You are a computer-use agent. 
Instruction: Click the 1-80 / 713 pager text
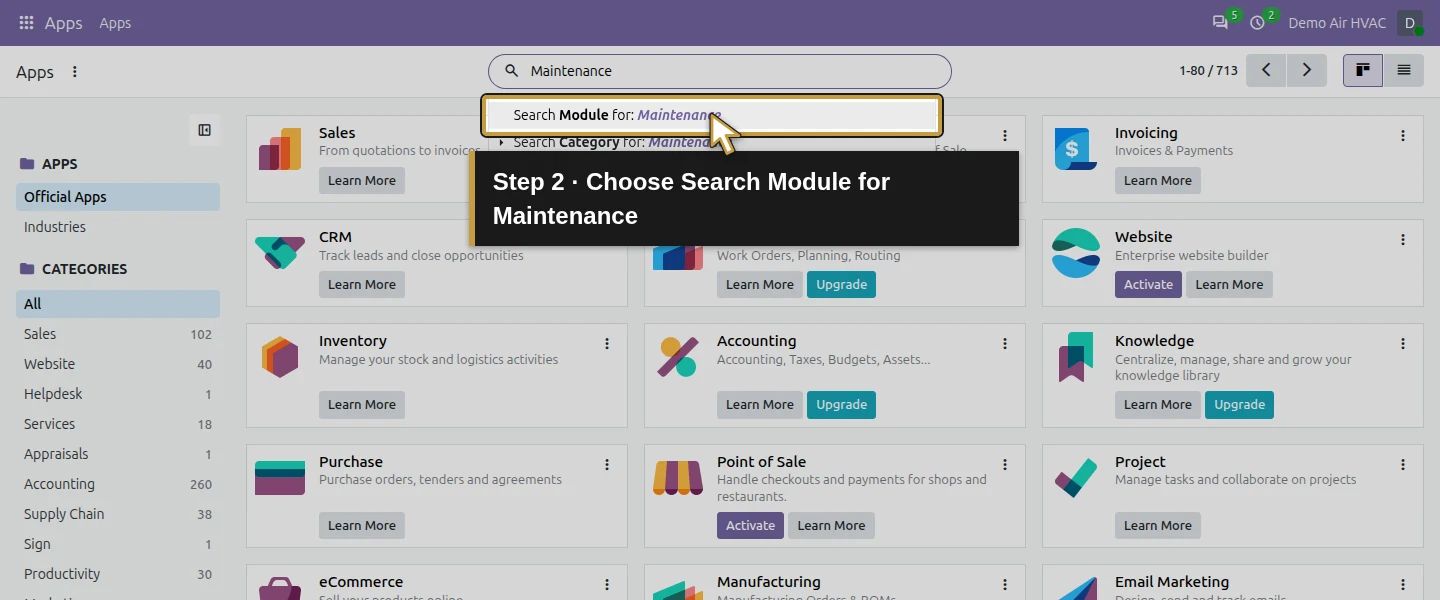pyautogui.click(x=1208, y=71)
